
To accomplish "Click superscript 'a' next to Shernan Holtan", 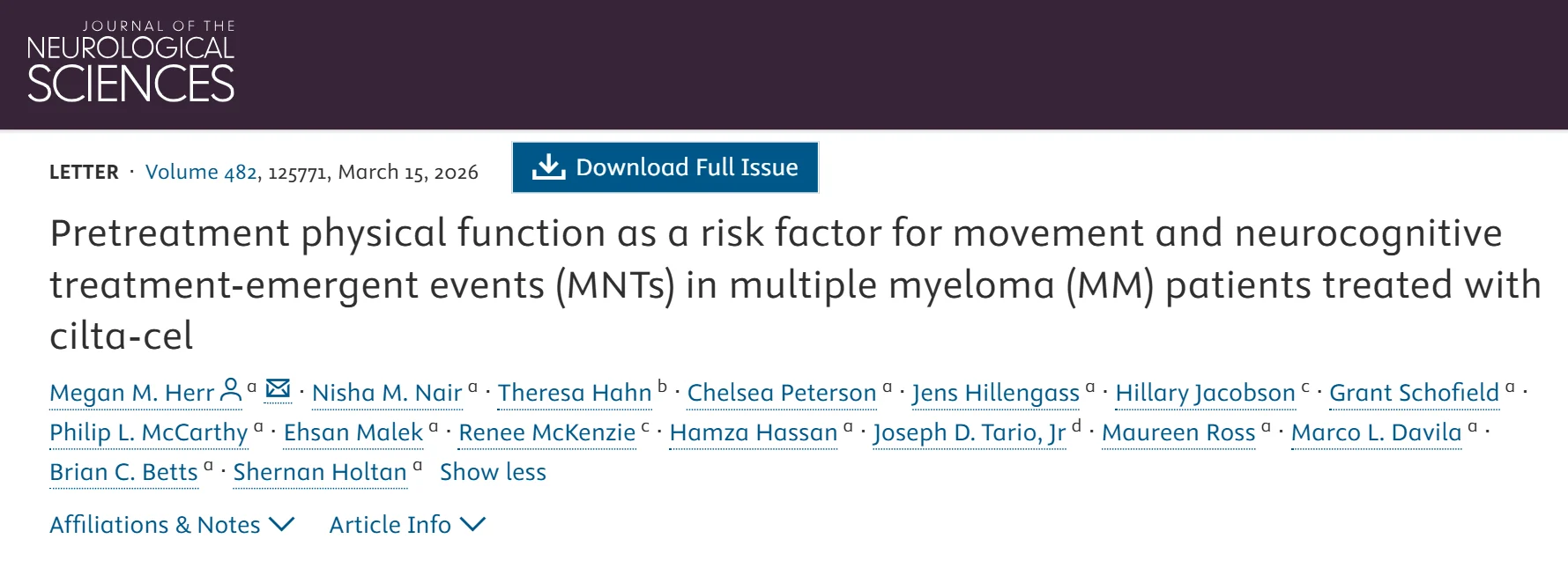I will tap(415, 465).
